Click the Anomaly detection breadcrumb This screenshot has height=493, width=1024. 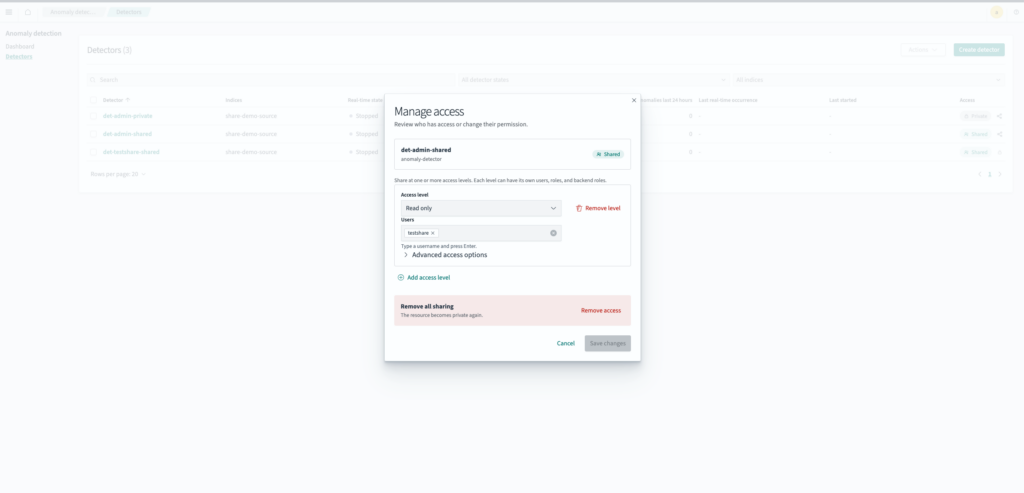[72, 12]
